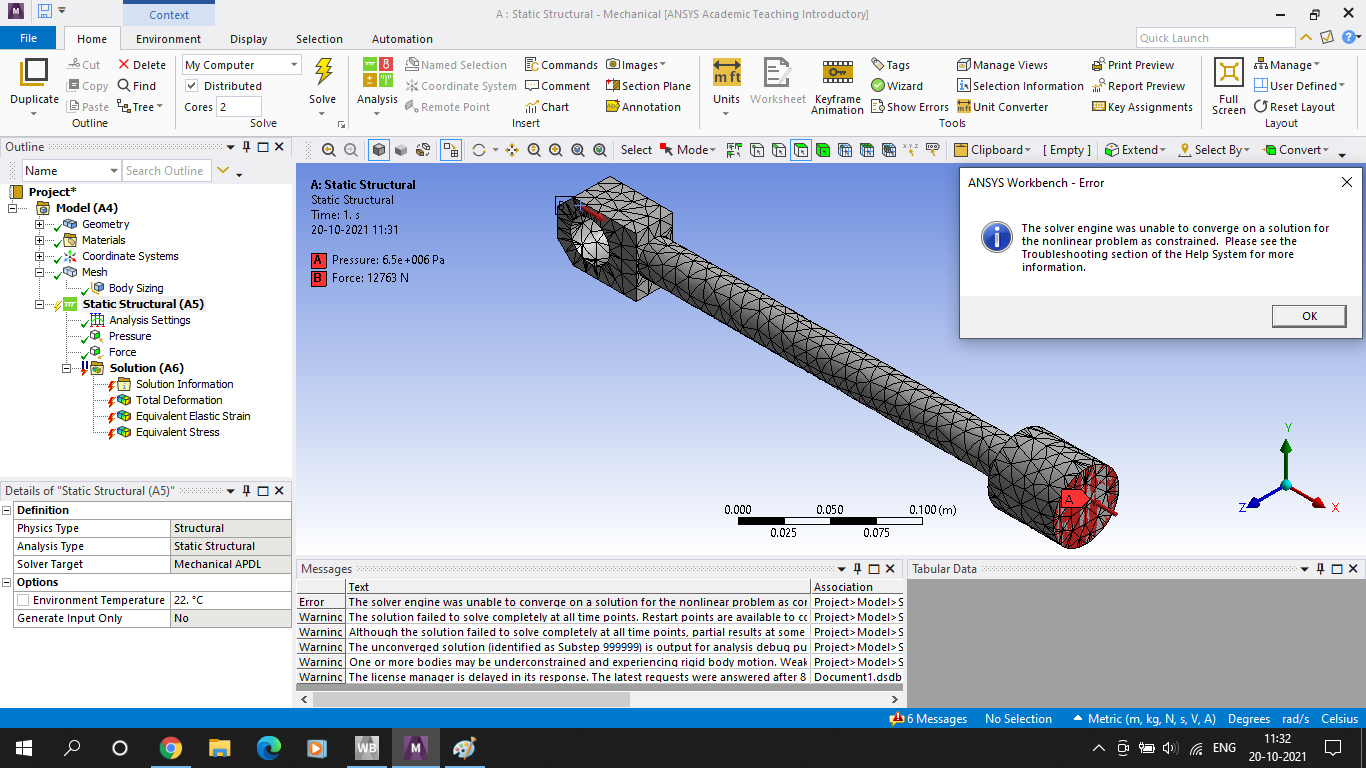The image size is (1366, 768).
Task: Toggle shaded exterior and edges display
Action: tap(379, 150)
